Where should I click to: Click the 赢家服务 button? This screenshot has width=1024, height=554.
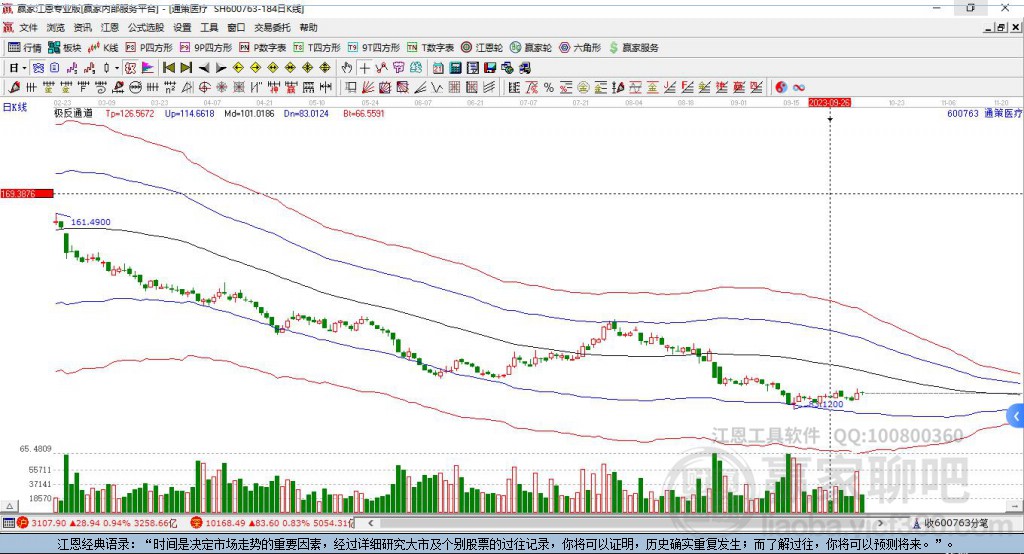click(x=634, y=48)
